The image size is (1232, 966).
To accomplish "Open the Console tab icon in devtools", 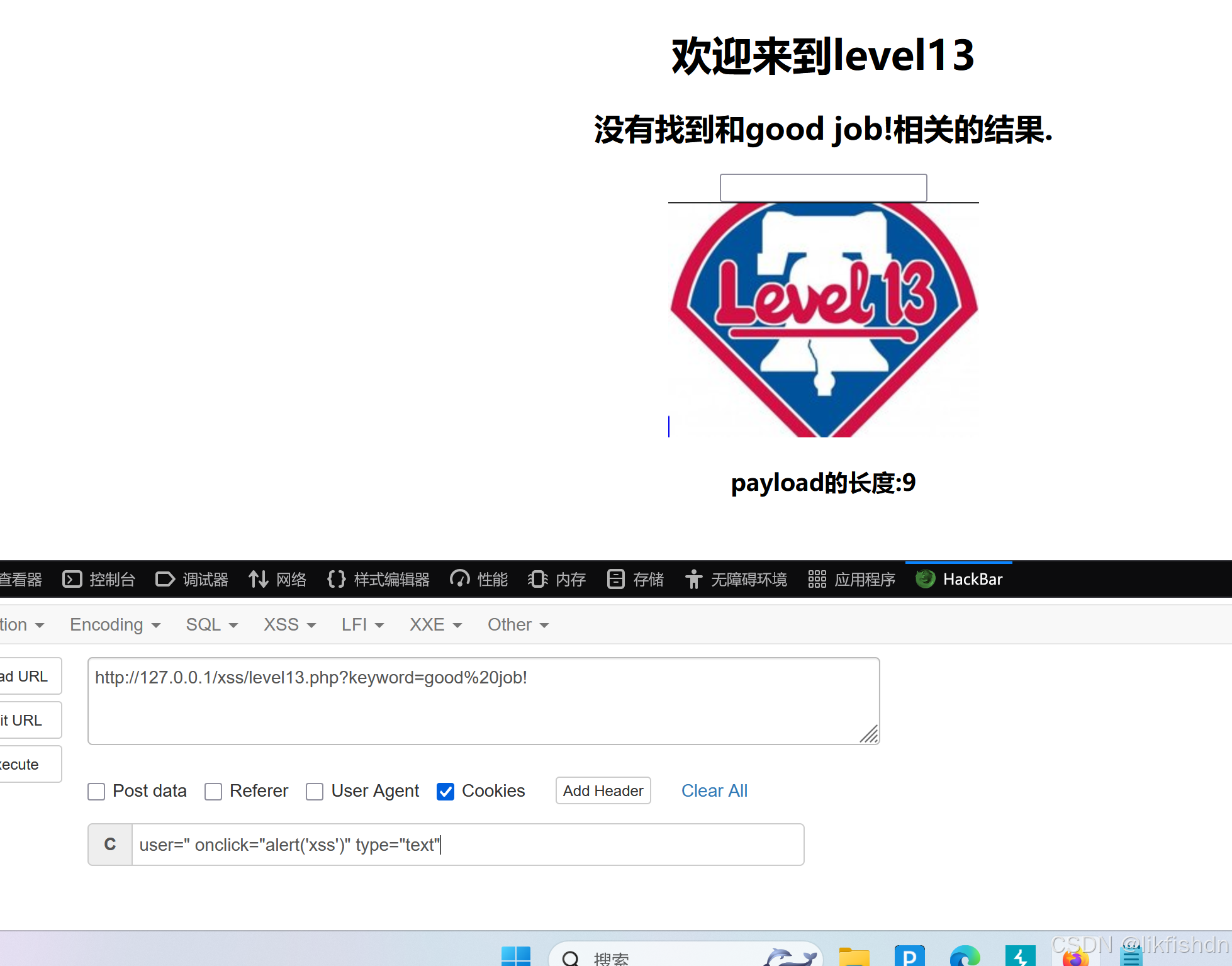I will click(x=72, y=579).
